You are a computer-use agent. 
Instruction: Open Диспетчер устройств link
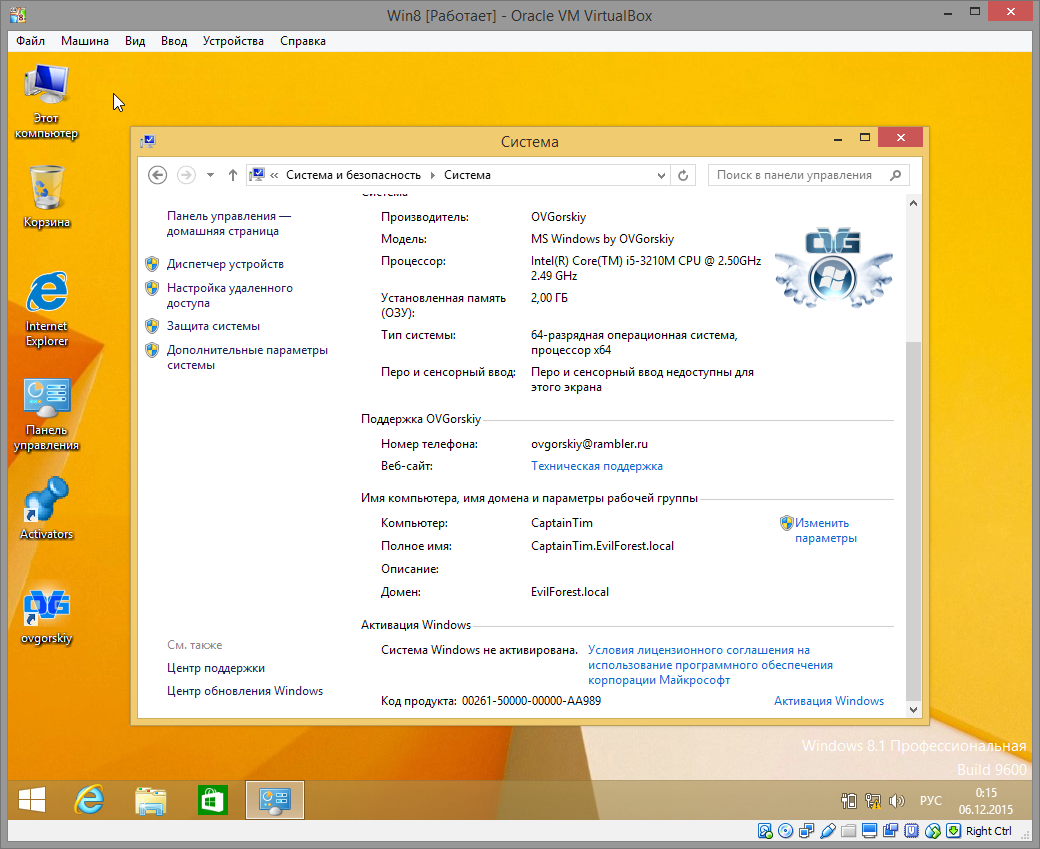225,264
